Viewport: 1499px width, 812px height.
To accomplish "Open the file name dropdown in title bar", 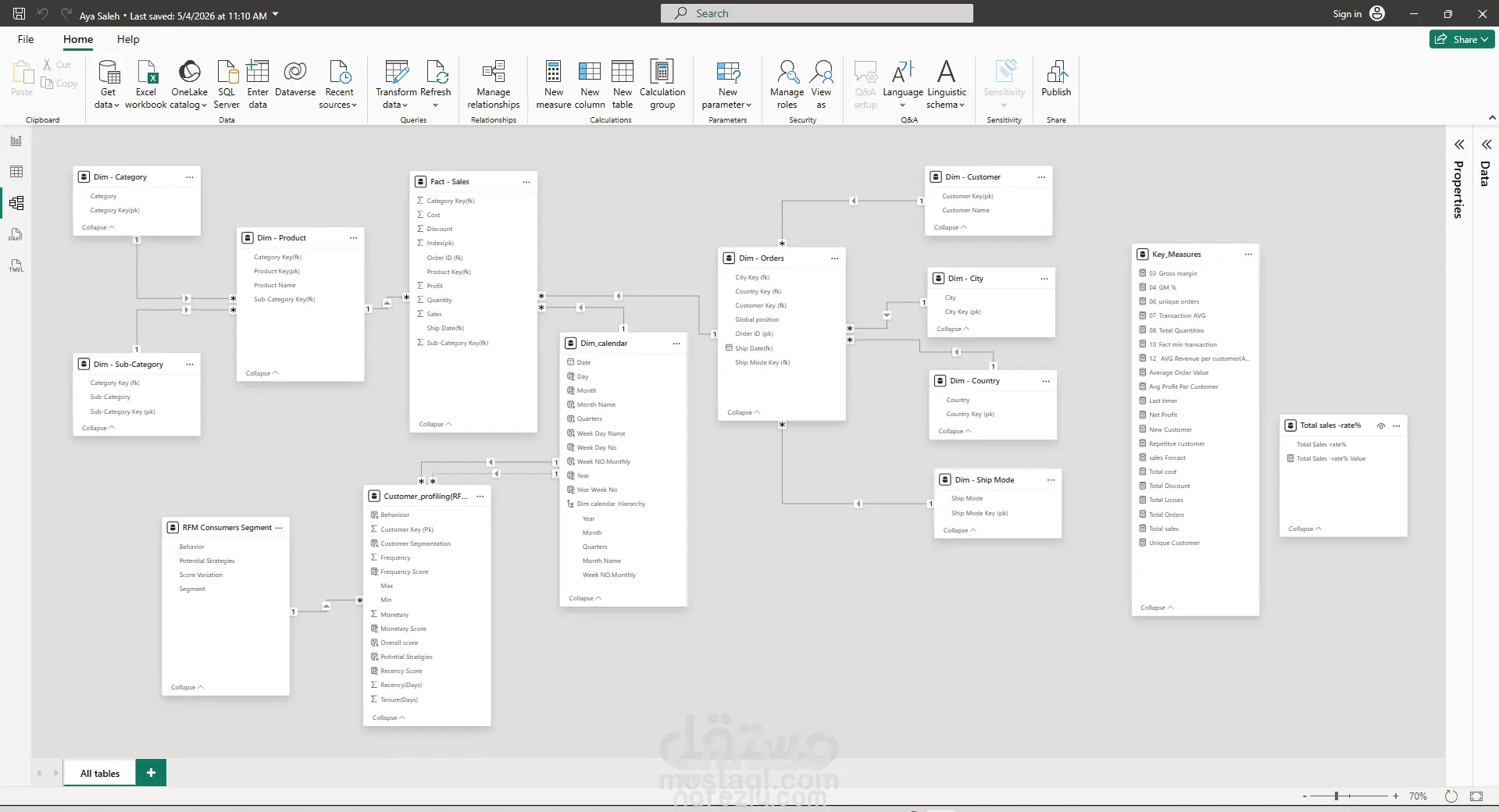I will pyautogui.click(x=276, y=14).
